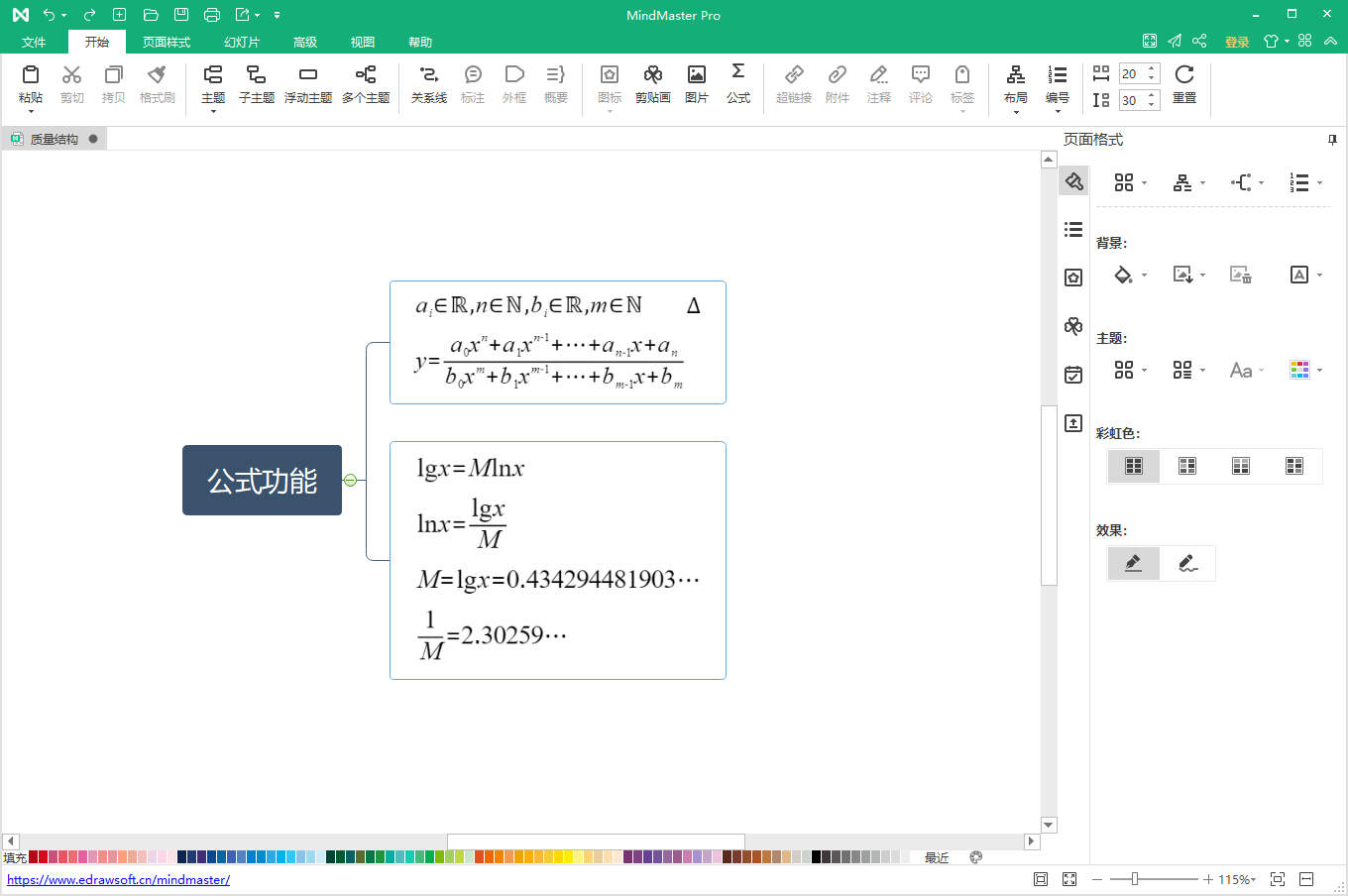Click the Hyperlink (超链接) icon
The image size is (1348, 896).
[794, 75]
